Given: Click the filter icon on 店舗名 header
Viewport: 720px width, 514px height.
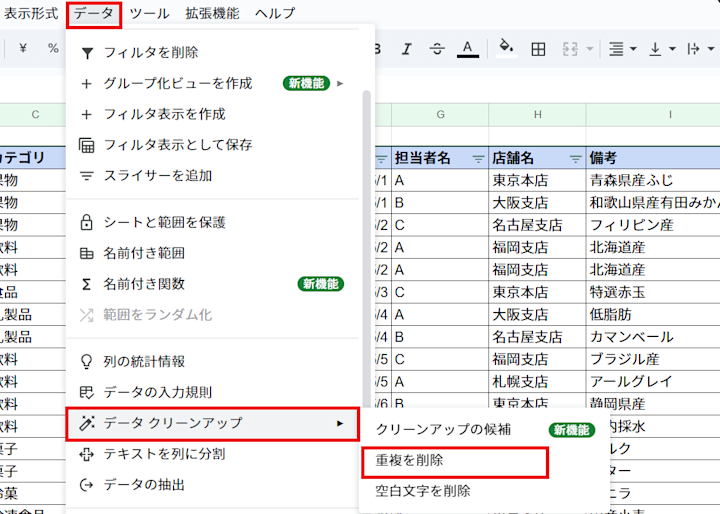Looking at the screenshot, I should pyautogui.click(x=575, y=158).
